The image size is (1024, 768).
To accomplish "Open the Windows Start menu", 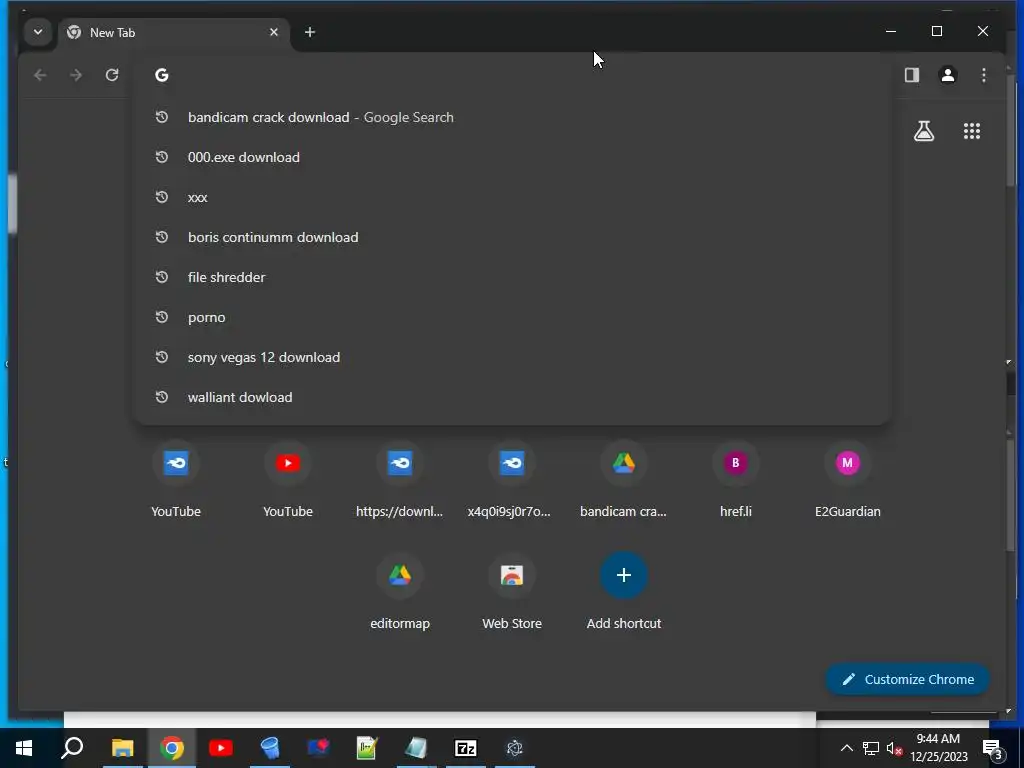I will 24,748.
